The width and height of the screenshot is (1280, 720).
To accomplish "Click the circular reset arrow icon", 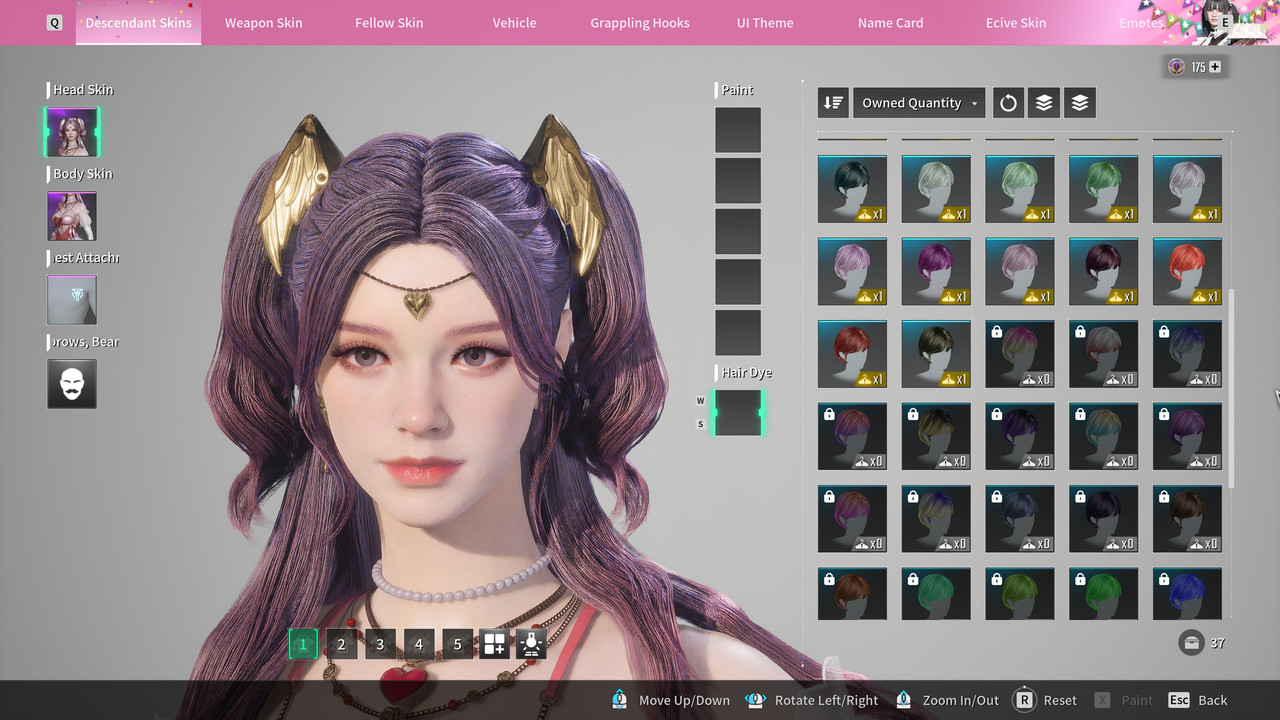I will 1008,103.
